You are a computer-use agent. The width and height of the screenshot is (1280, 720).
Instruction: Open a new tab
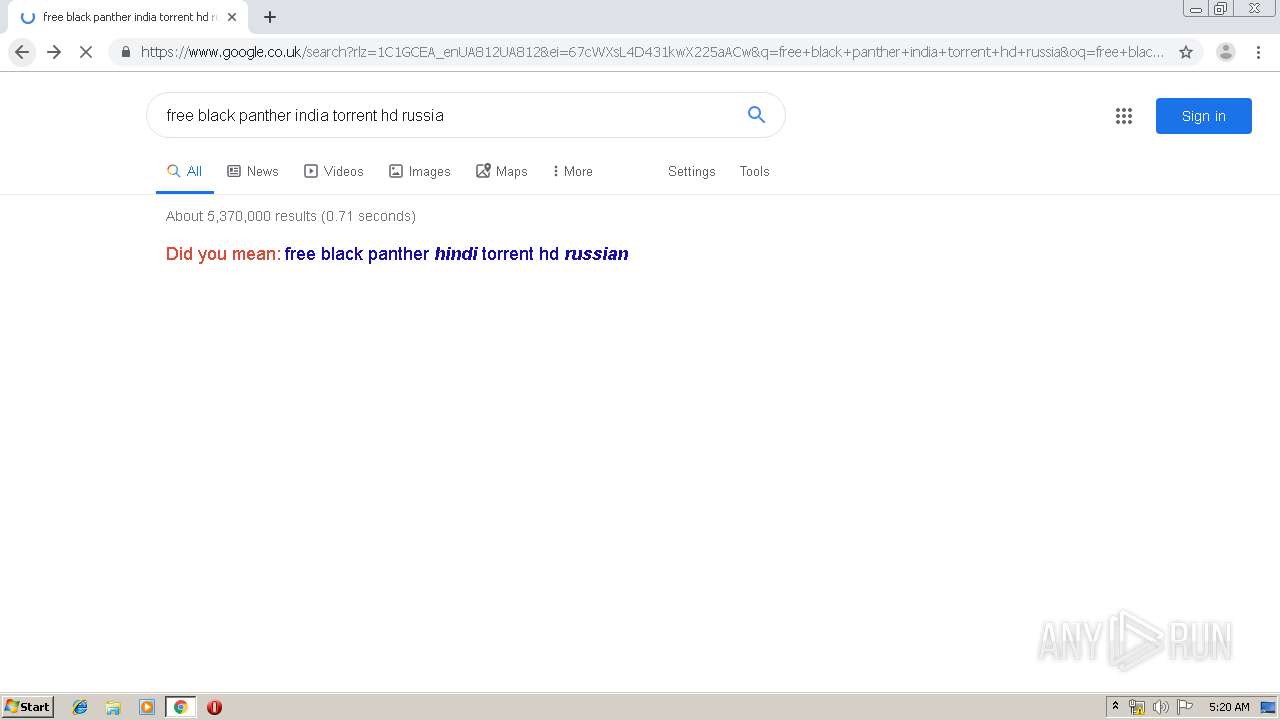coord(270,17)
